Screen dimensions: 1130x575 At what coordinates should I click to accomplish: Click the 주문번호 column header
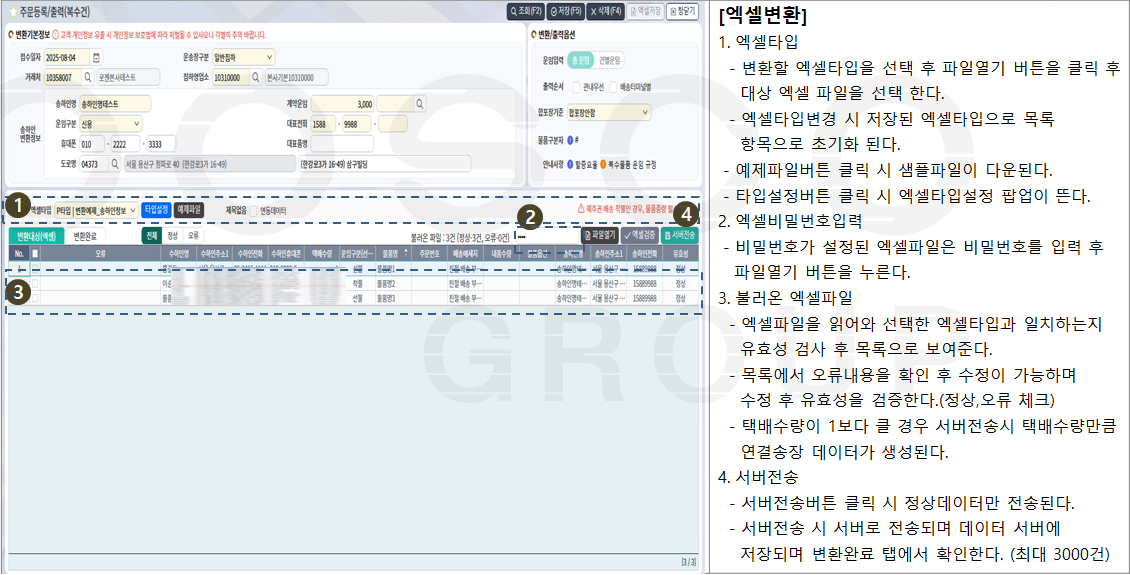point(428,253)
